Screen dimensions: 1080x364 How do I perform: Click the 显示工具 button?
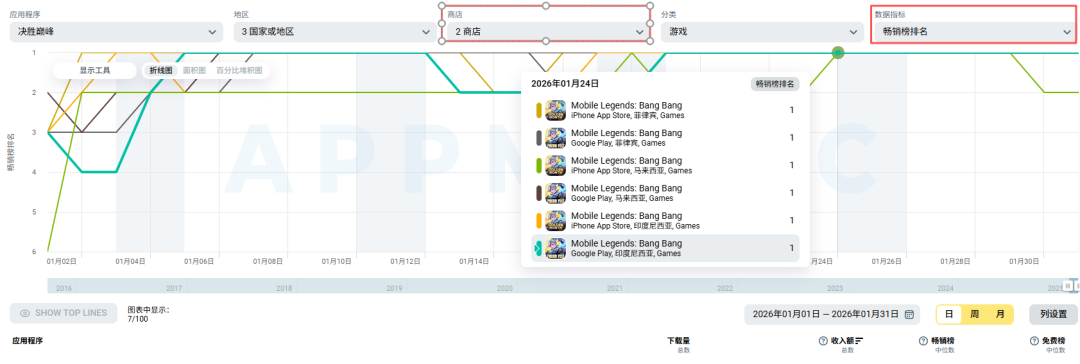point(94,70)
